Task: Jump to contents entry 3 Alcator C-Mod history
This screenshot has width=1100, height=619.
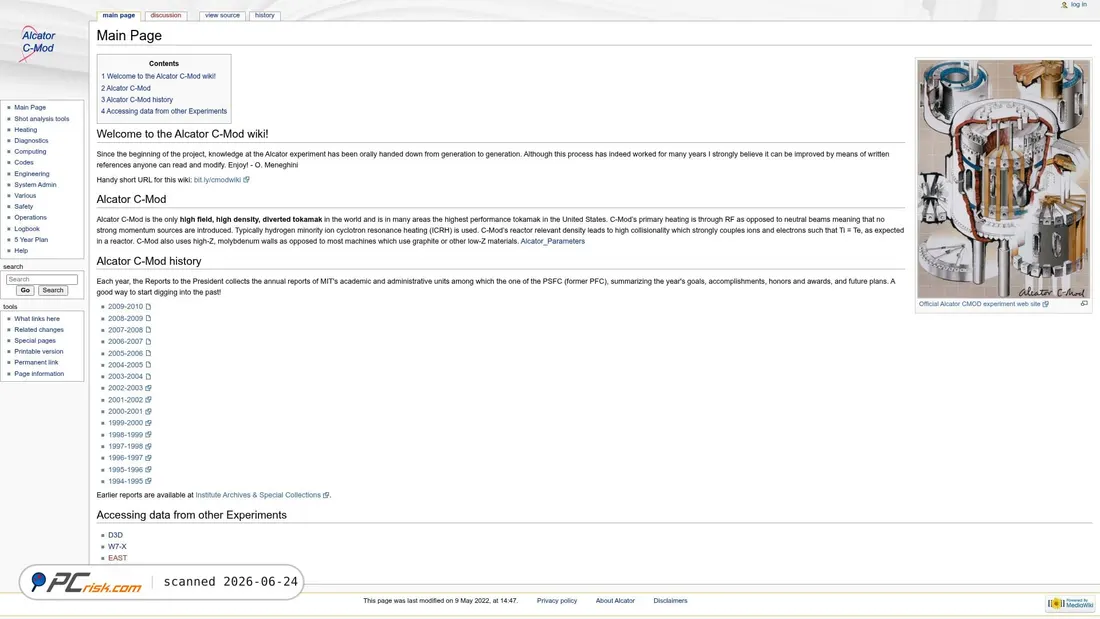Action: click(x=136, y=100)
